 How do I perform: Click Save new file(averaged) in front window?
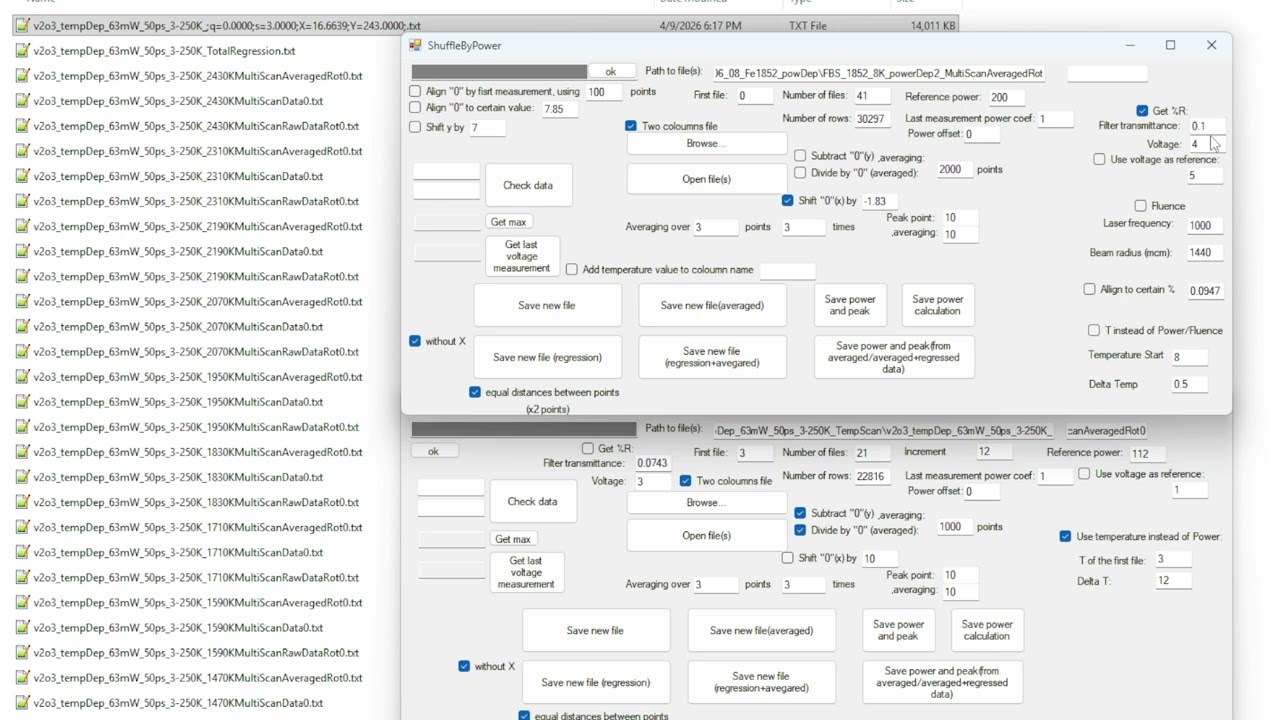tap(712, 305)
